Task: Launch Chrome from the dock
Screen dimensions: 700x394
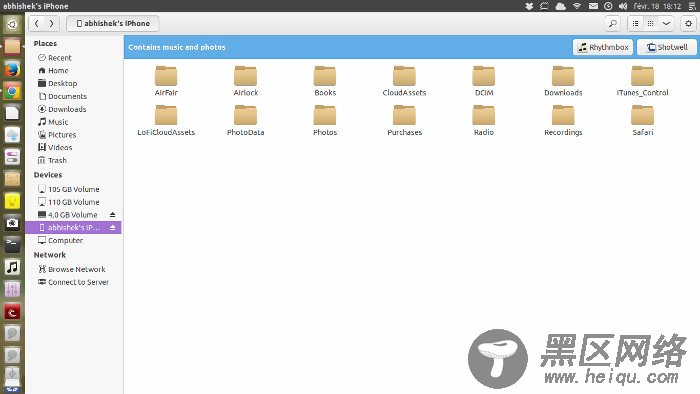Action: point(12,91)
